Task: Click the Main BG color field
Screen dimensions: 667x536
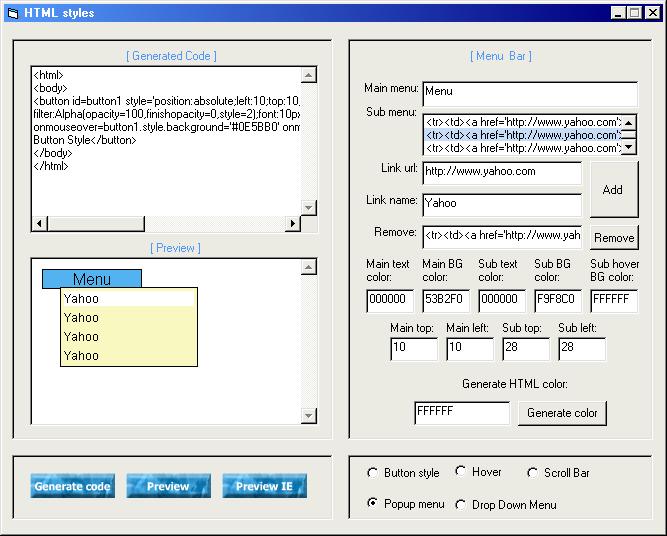Action: pyautogui.click(x=445, y=301)
